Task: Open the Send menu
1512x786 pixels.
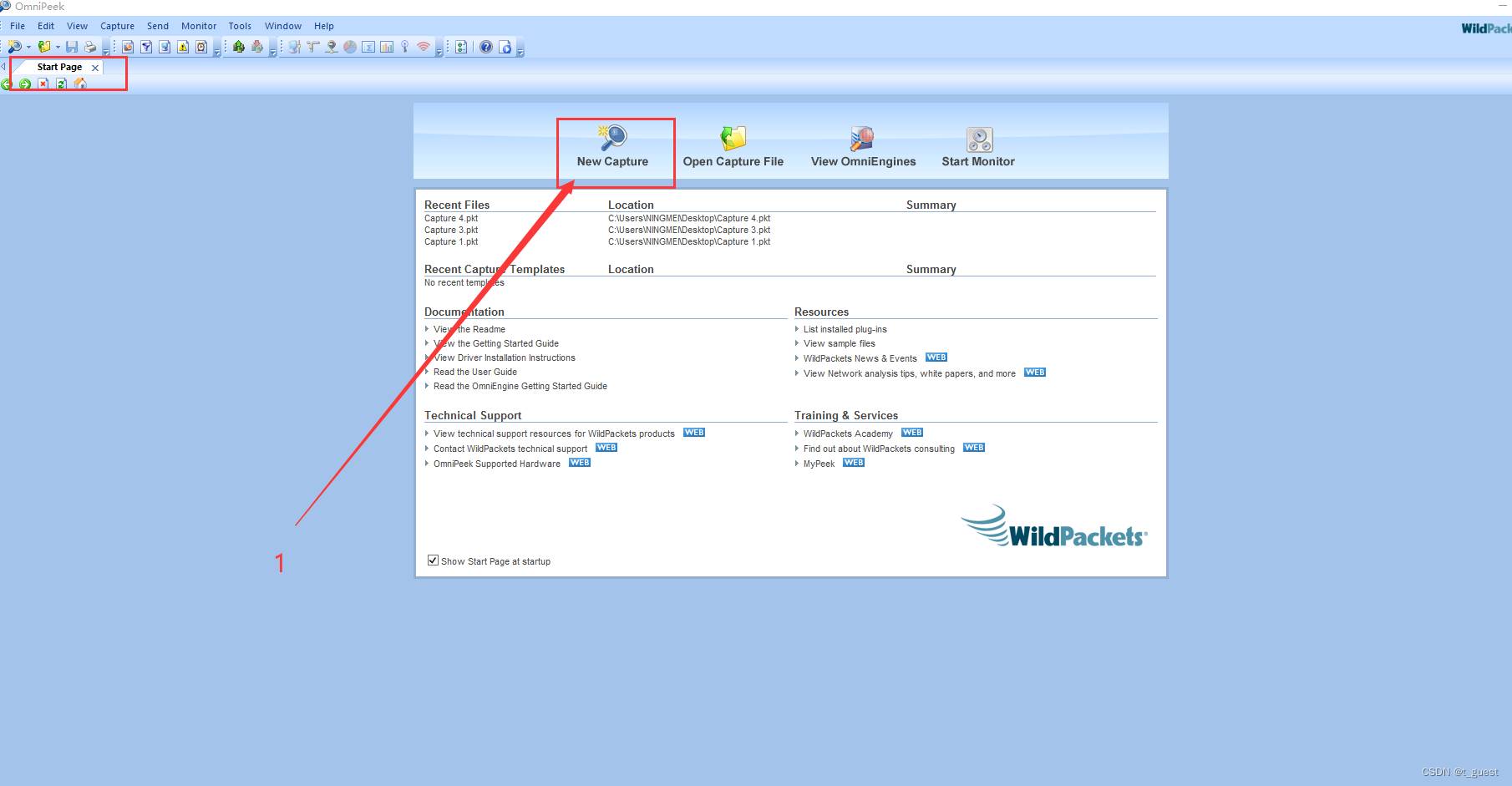Action: [x=158, y=26]
